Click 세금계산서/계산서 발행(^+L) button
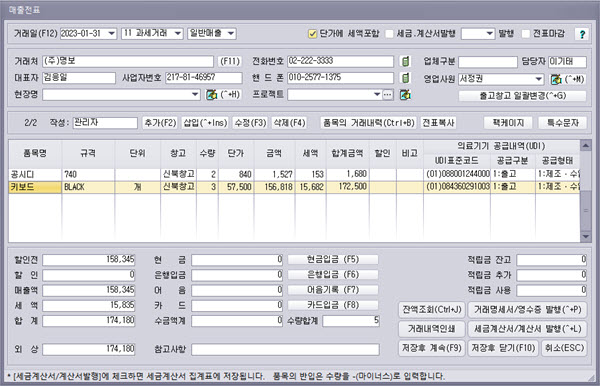 pos(528,329)
